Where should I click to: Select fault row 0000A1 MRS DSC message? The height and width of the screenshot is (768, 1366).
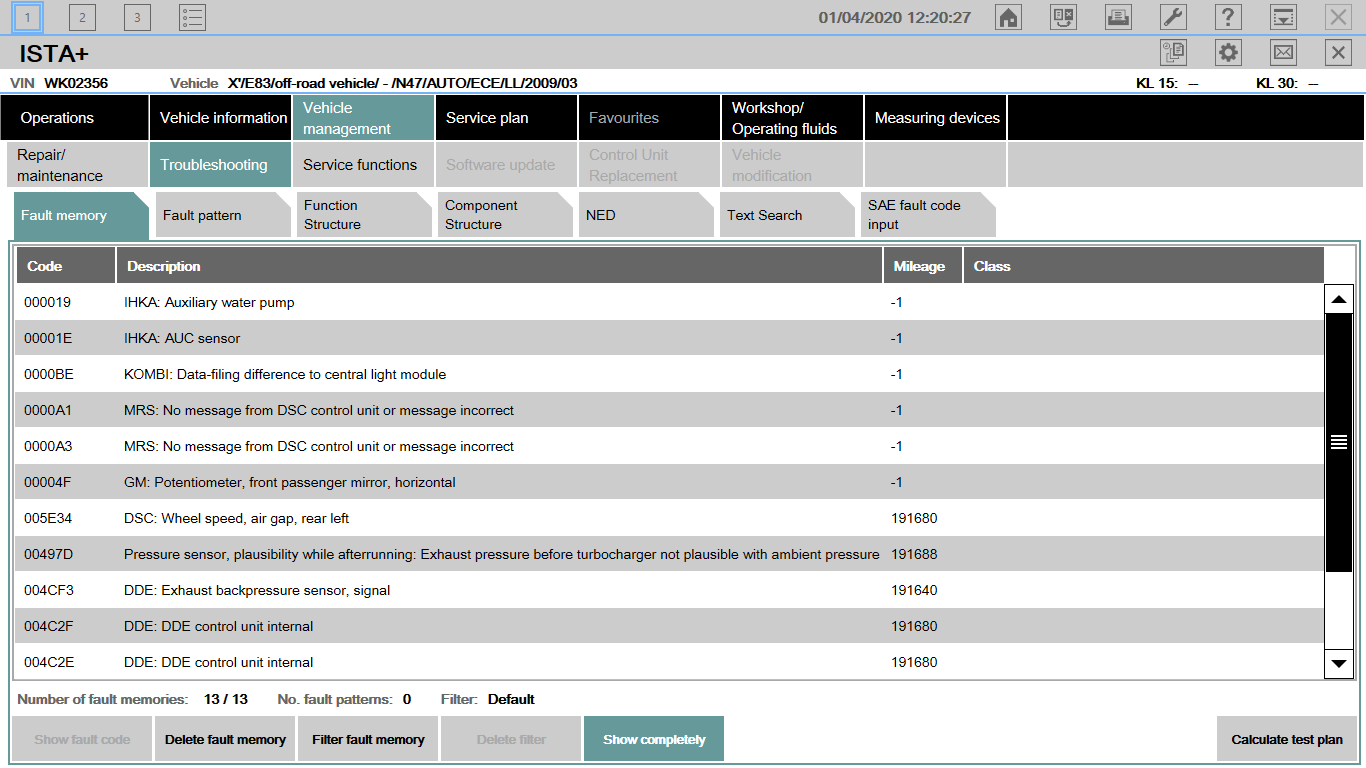click(x=670, y=410)
